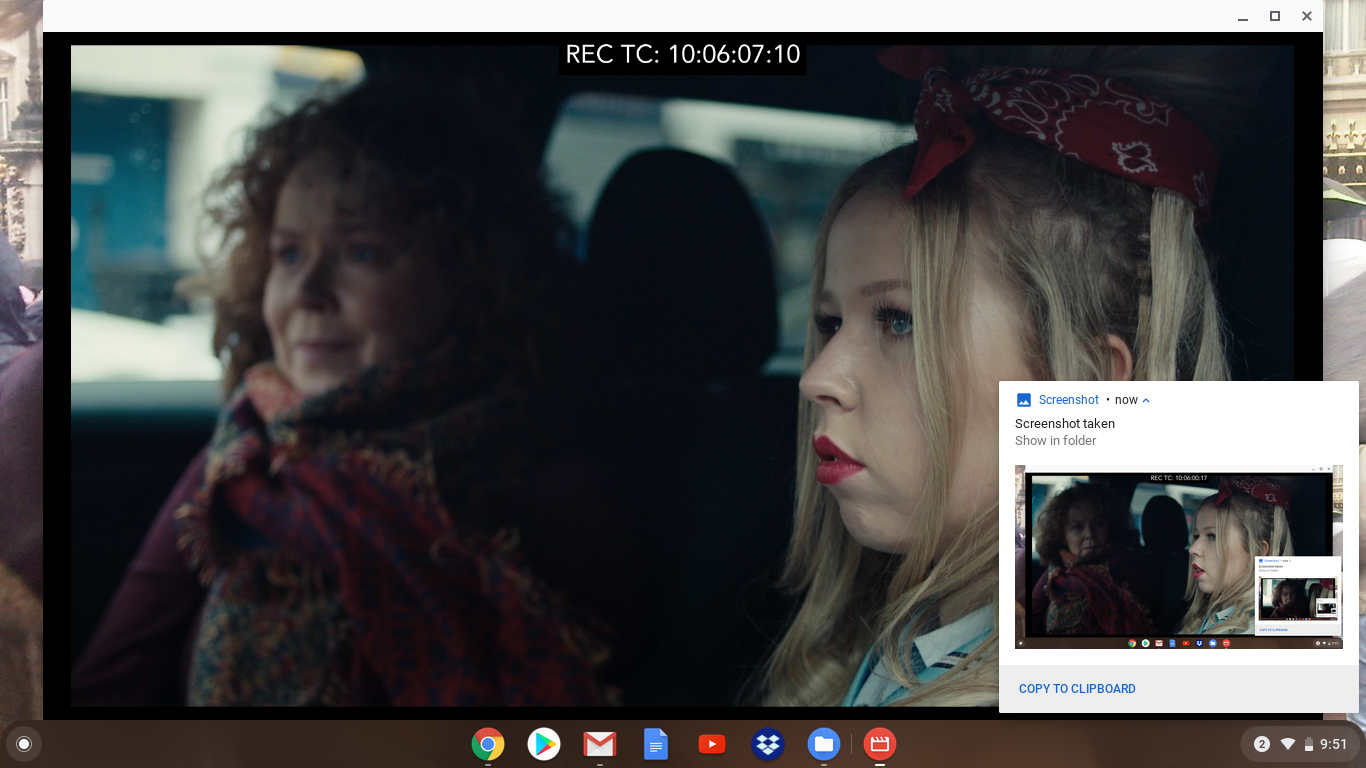Select the red video player shelf icon
Image resolution: width=1366 pixels, height=768 pixels.
tap(880, 744)
